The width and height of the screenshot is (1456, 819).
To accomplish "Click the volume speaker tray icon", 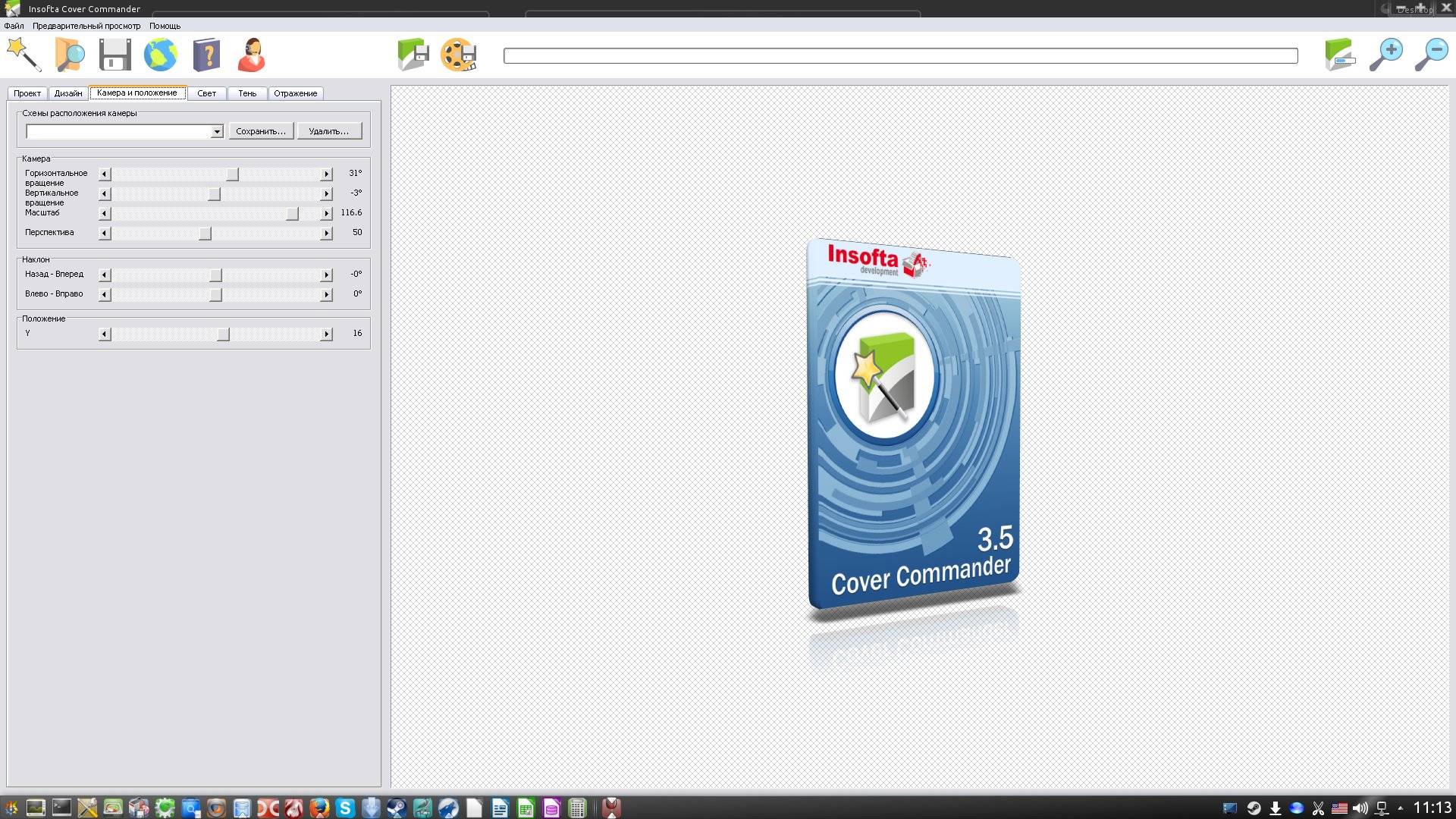I will 1360,808.
